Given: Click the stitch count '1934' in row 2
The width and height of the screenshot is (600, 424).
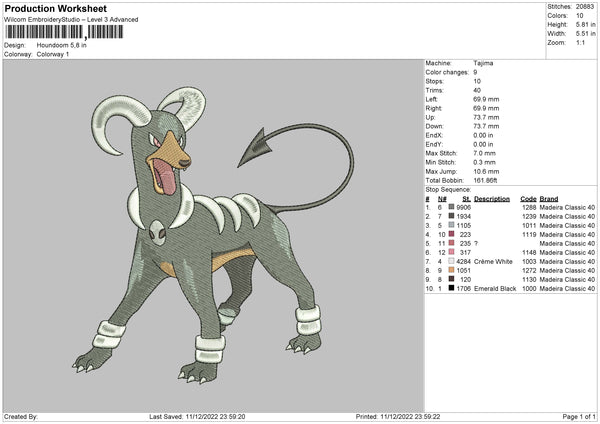Looking at the screenshot, I should 463,217.
